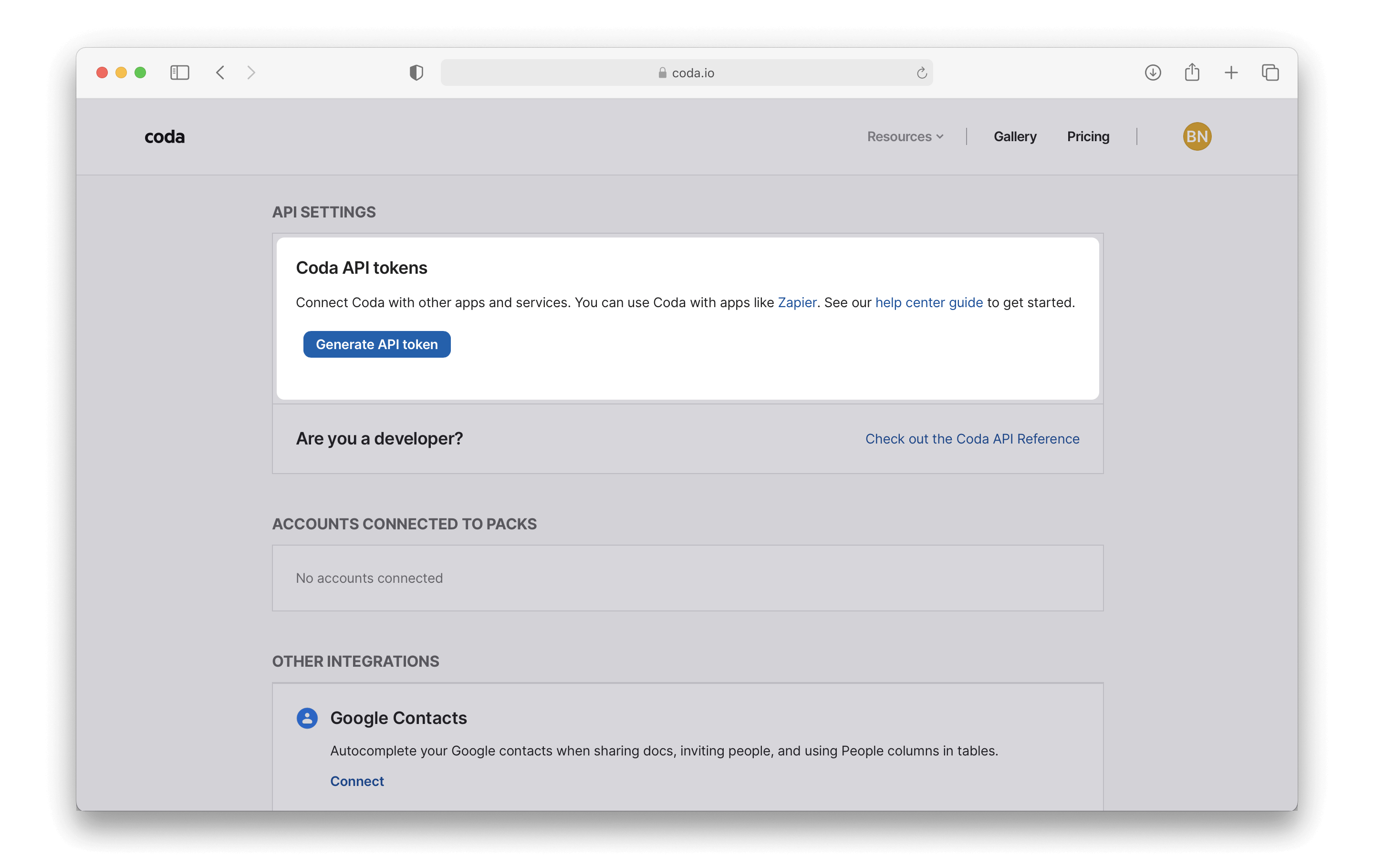Go back with the browser back arrow
1374x868 pixels.
coord(220,72)
